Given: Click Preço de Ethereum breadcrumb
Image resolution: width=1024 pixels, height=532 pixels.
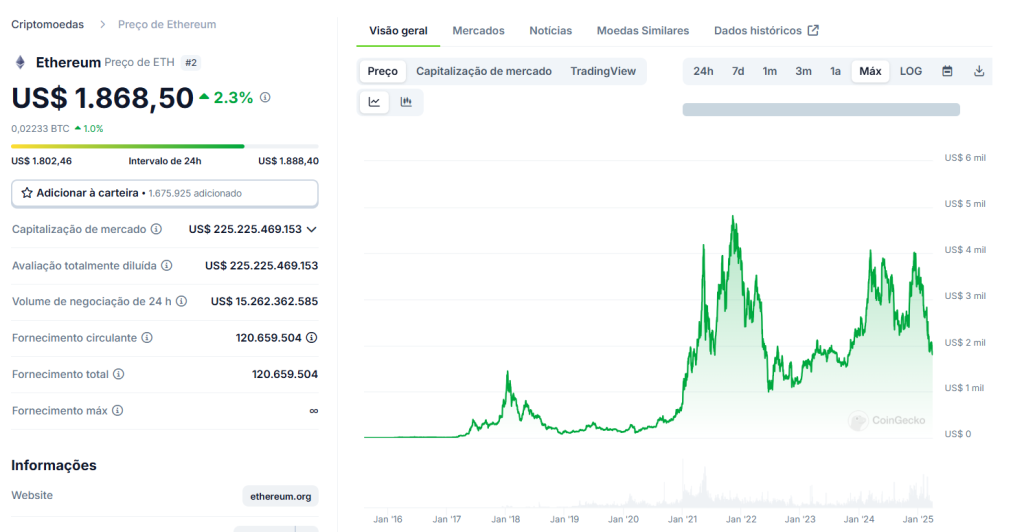Looking at the screenshot, I should pos(167,25).
